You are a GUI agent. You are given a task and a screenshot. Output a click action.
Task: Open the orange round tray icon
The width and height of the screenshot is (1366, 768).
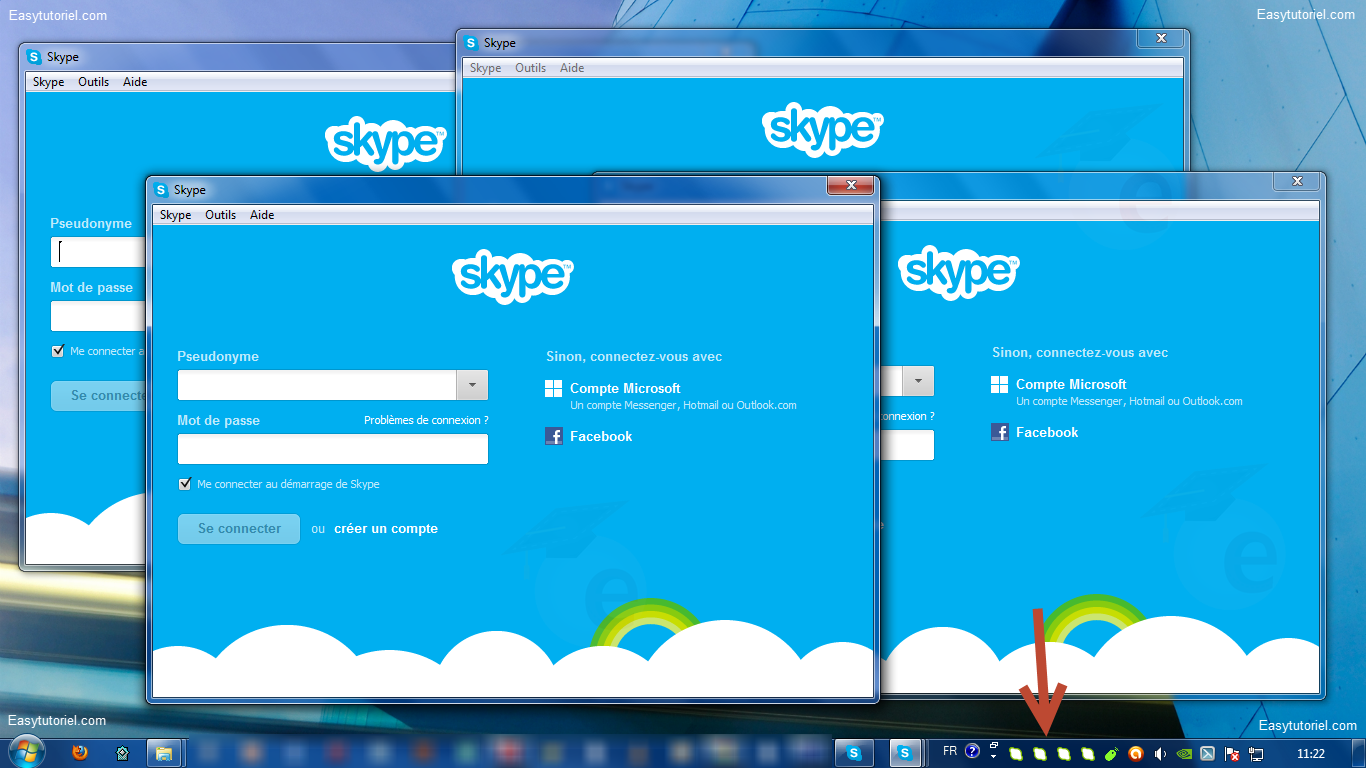point(1136,753)
